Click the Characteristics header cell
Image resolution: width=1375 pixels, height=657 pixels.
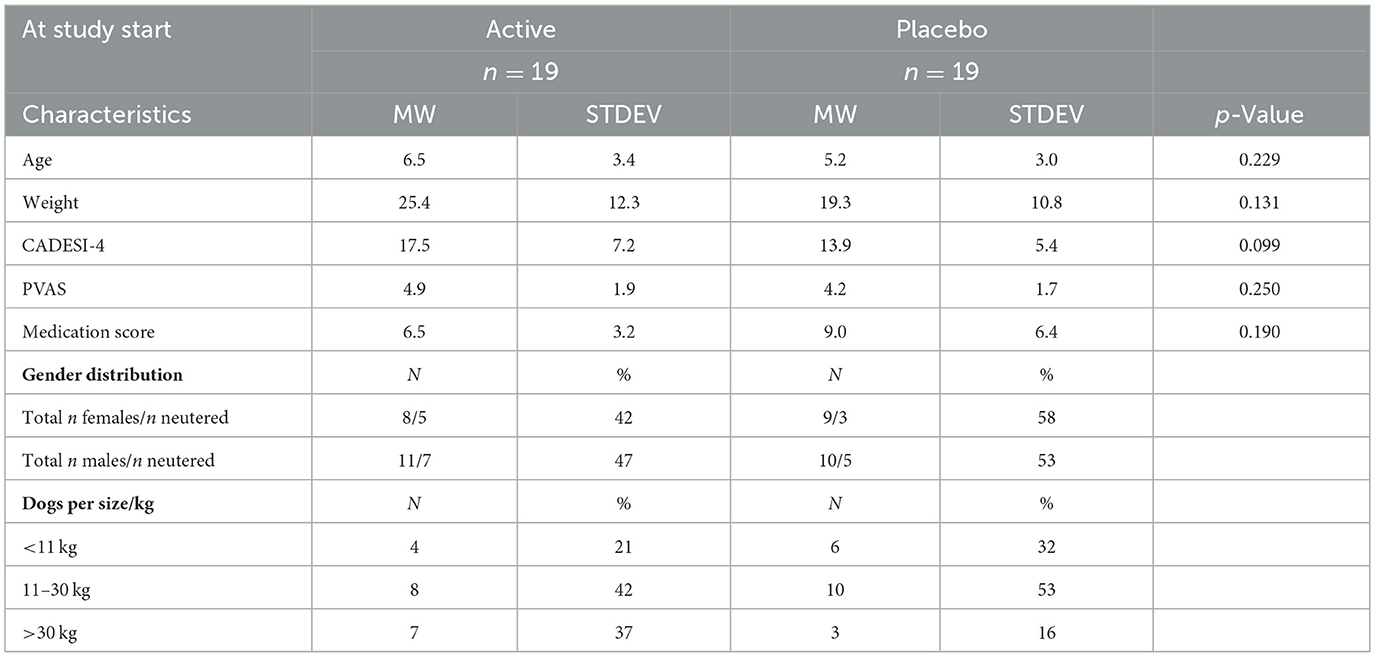click(107, 114)
